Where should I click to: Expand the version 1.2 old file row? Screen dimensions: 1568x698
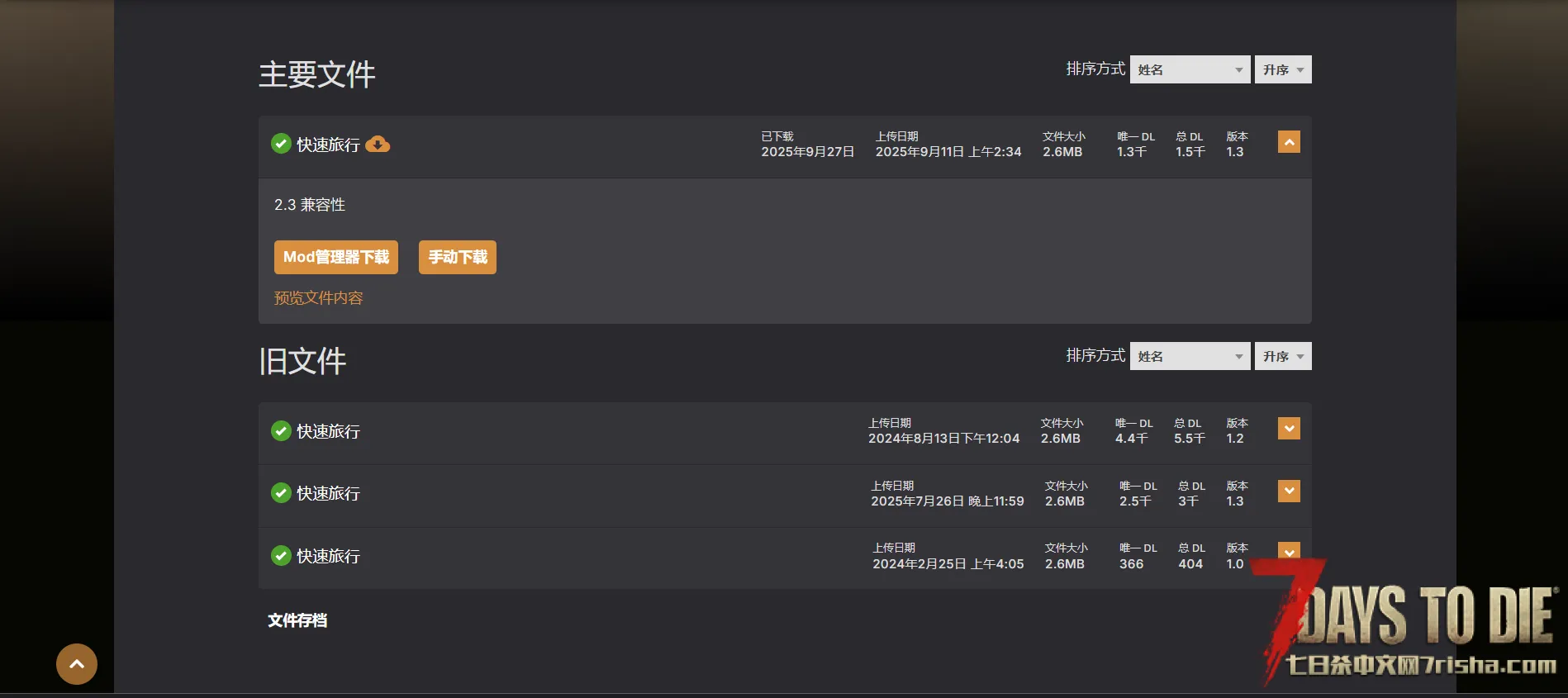click(1288, 429)
